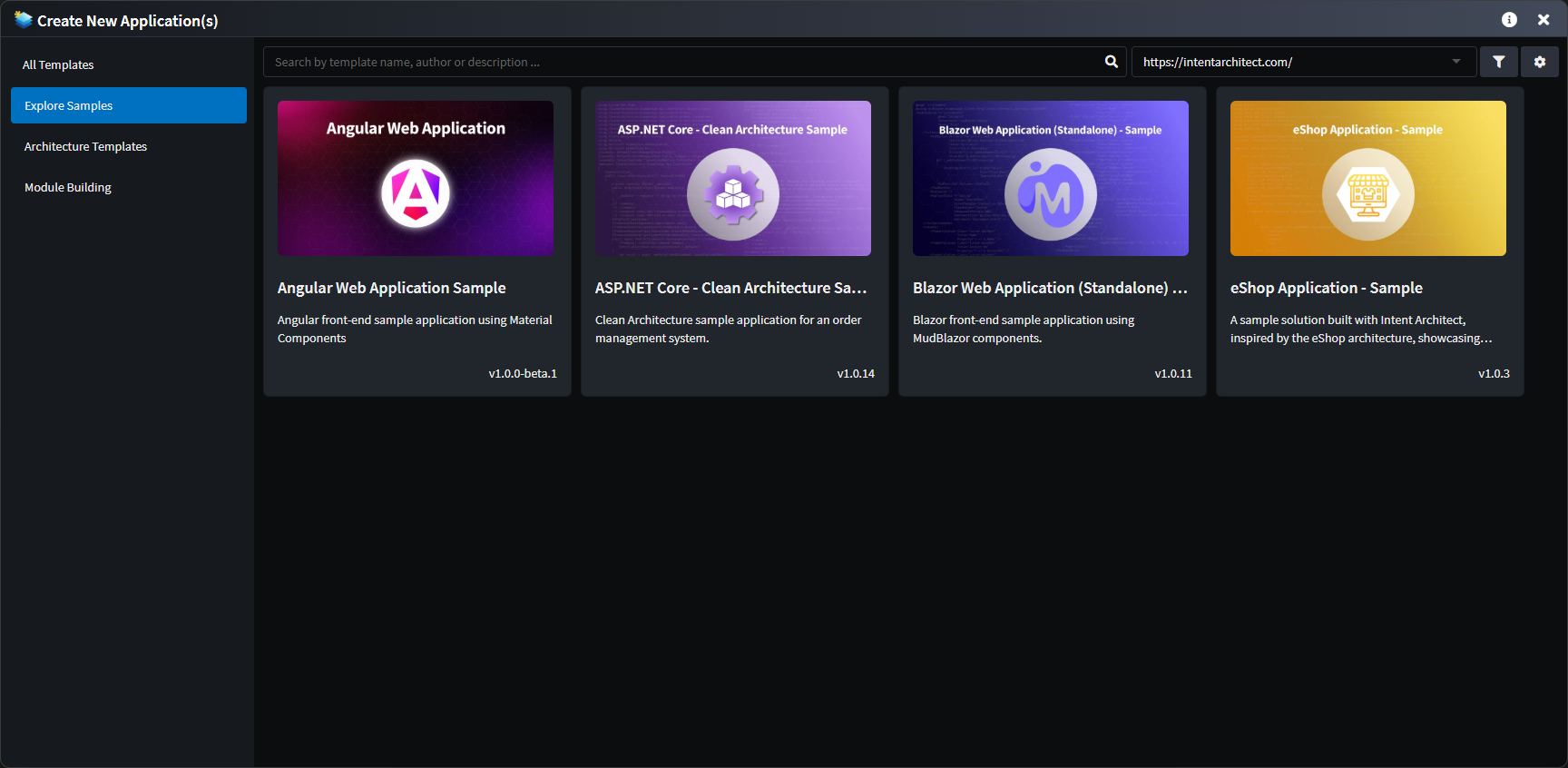
Task: Click the eShop Application thumbnail
Action: click(x=1368, y=178)
